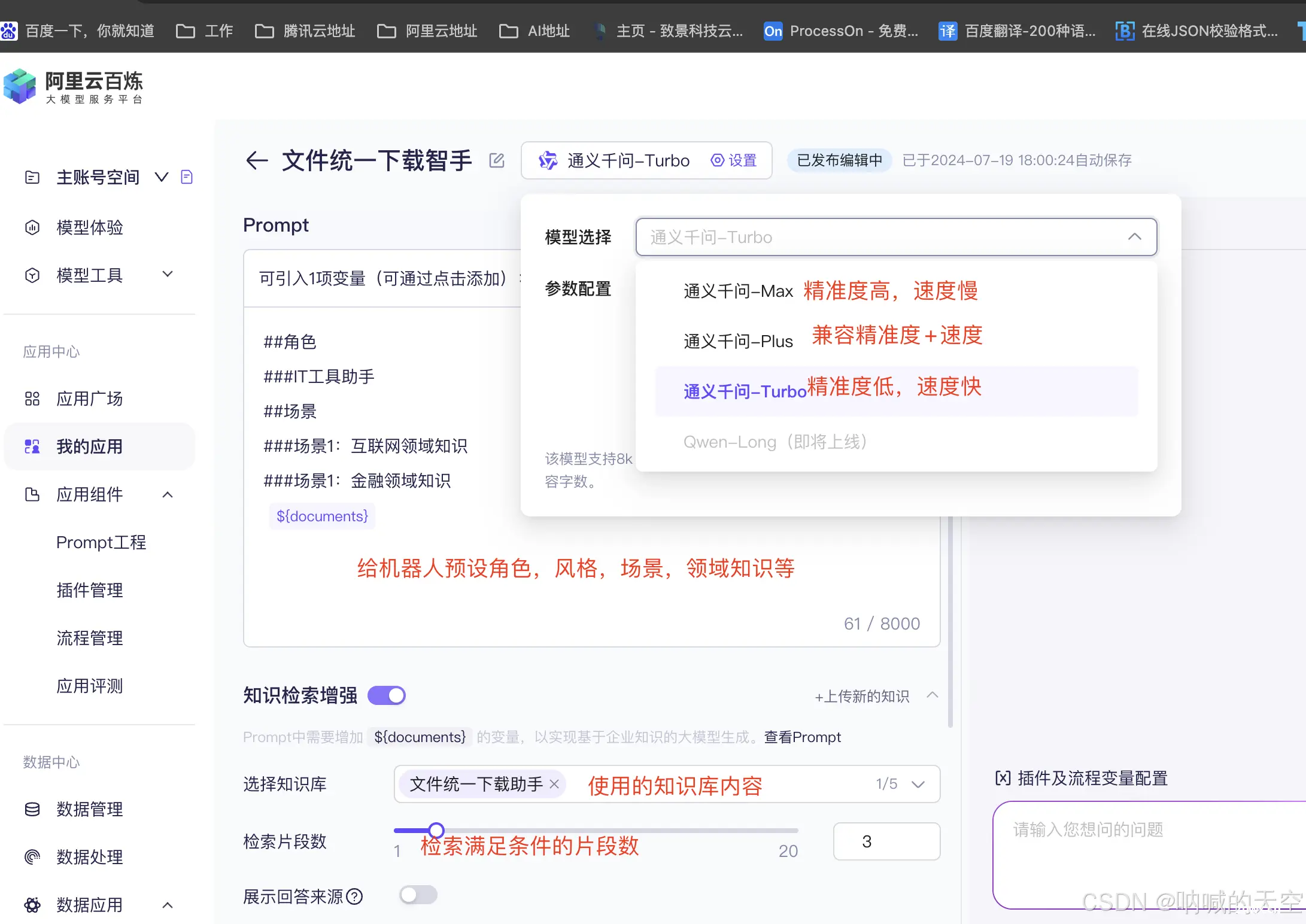
Task: Click the 查看Prompt link
Action: click(803, 737)
